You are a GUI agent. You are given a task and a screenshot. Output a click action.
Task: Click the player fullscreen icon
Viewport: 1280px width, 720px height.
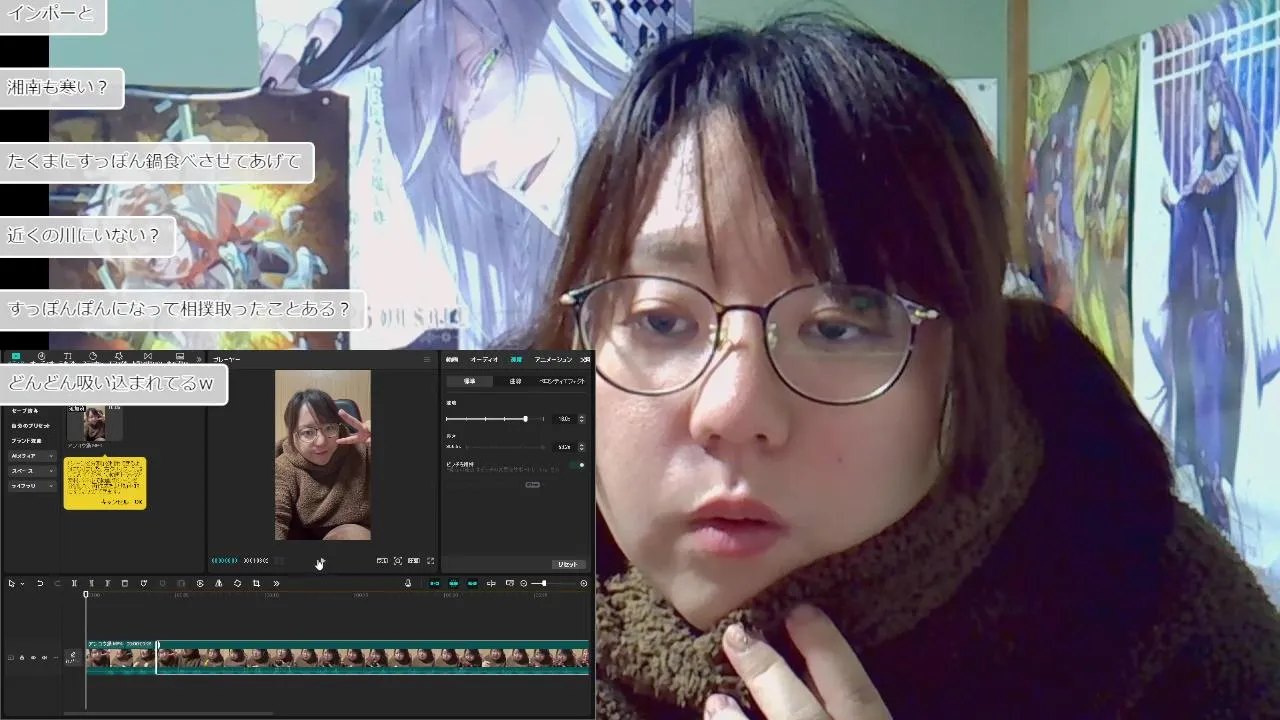pos(431,561)
